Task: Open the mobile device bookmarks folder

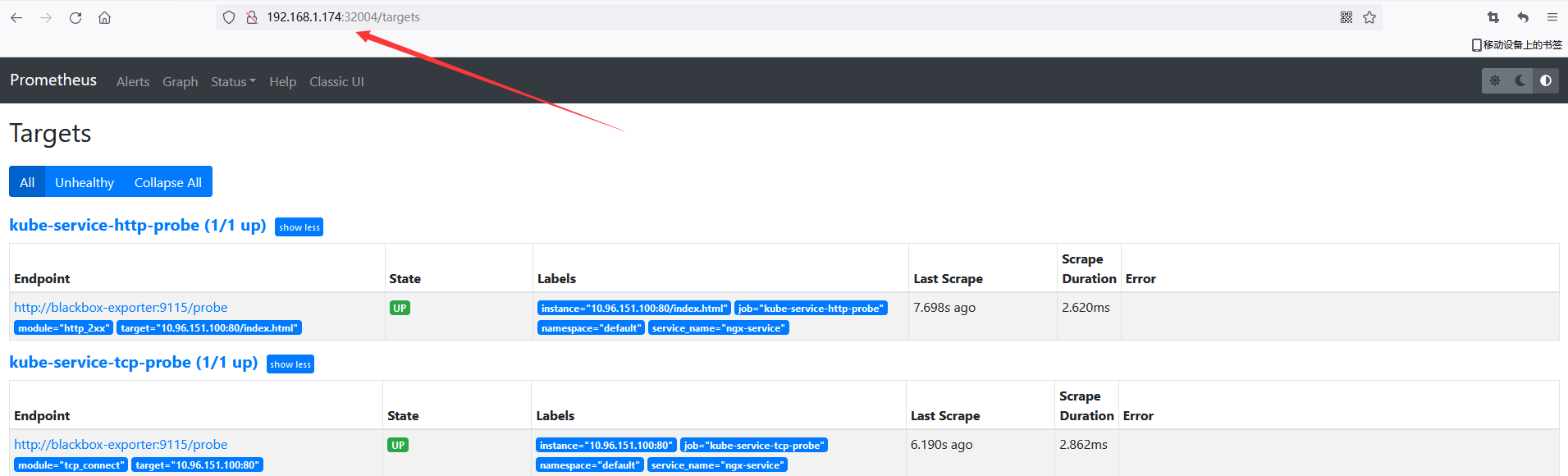Action: [1517, 45]
